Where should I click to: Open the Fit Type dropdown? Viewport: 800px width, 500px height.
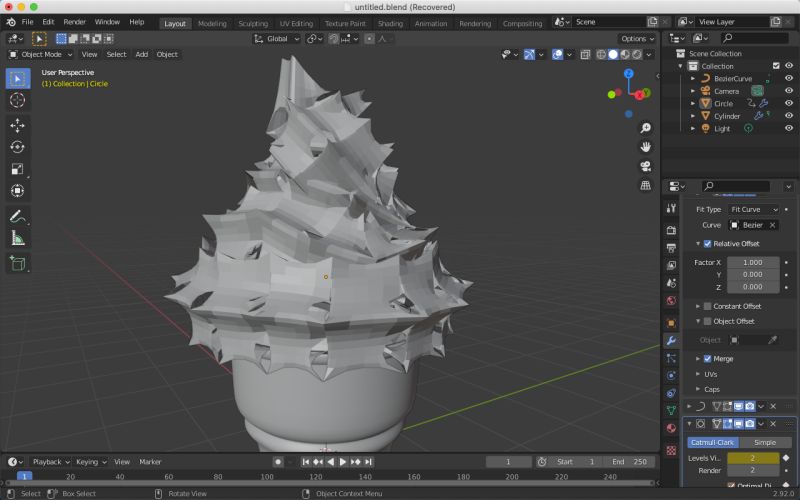pyautogui.click(x=753, y=210)
